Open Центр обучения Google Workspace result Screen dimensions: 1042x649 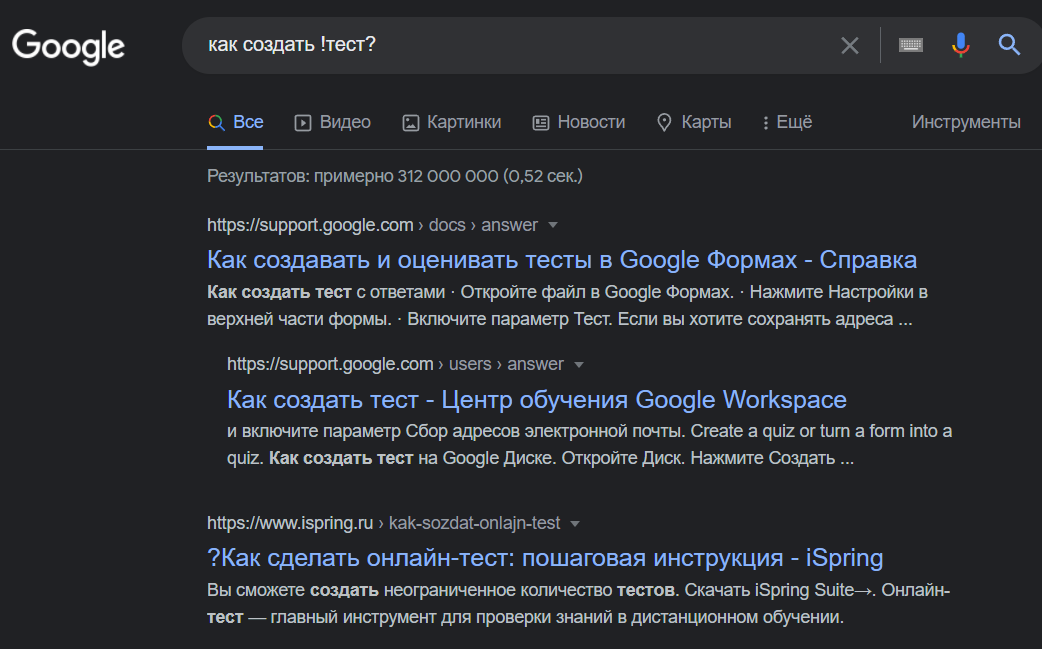[x=537, y=400]
